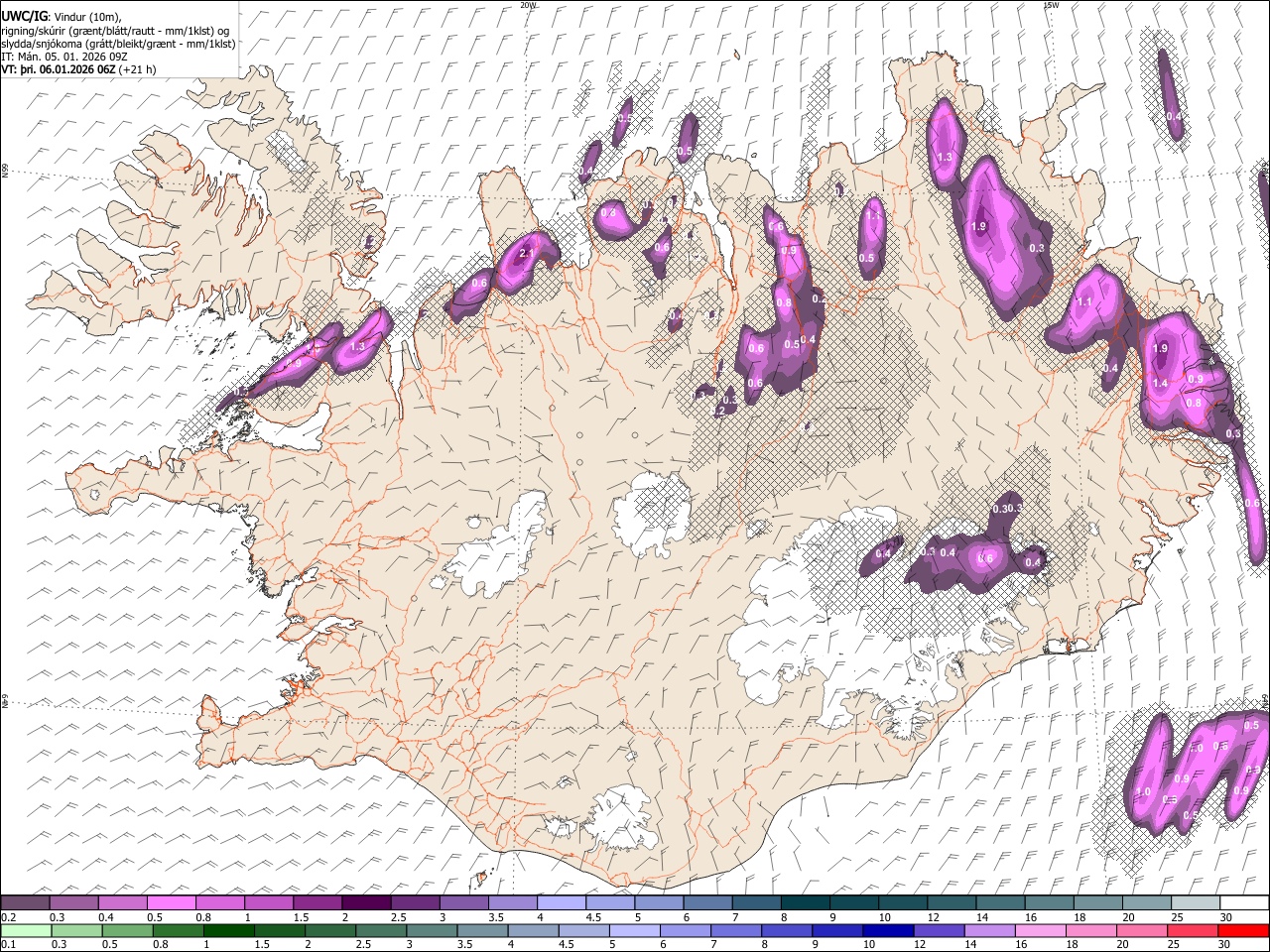The width and height of the screenshot is (1270, 952).
Task: Click the bold UWC/IG title text
Action: [24, 15]
